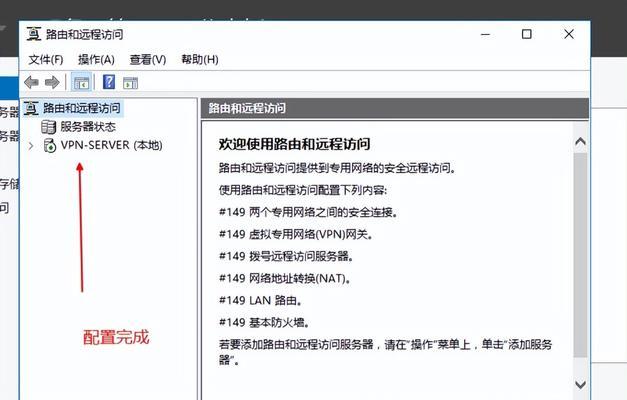Click the line 路由和远程访问提供到专用网络的安全远程访问
This screenshot has height=400, width=627.
click(x=337, y=168)
